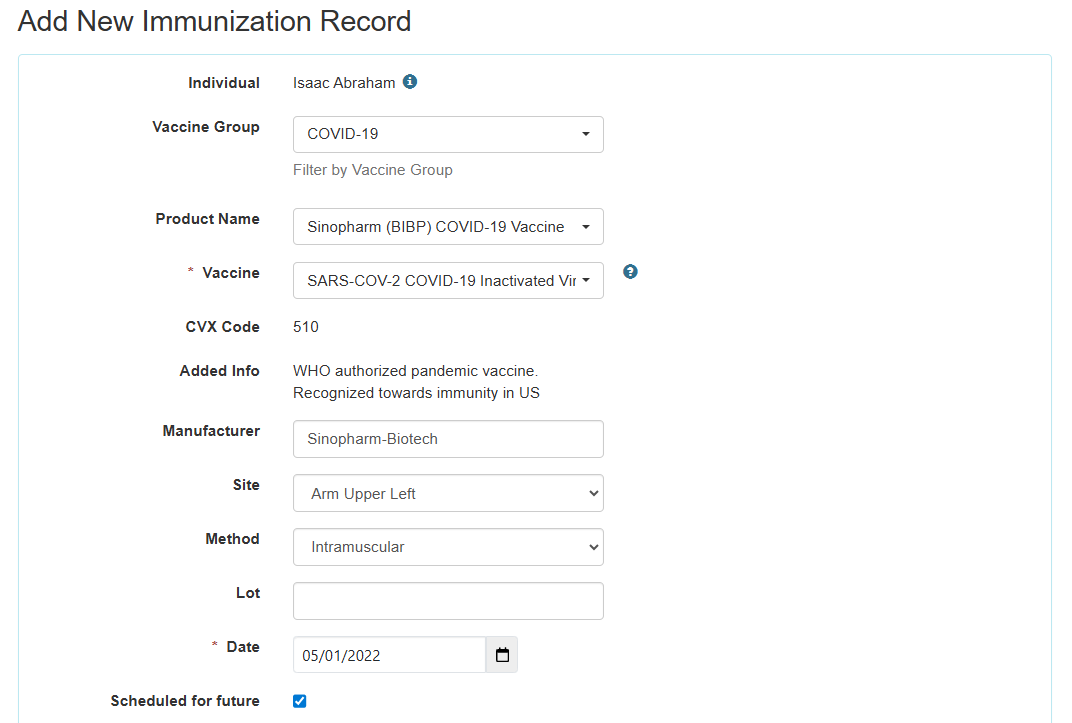Uncheck the Scheduled for future checkbox

(x=299, y=701)
